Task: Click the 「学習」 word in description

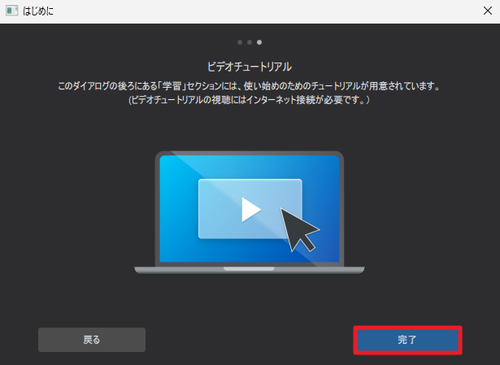Action: click(x=172, y=86)
